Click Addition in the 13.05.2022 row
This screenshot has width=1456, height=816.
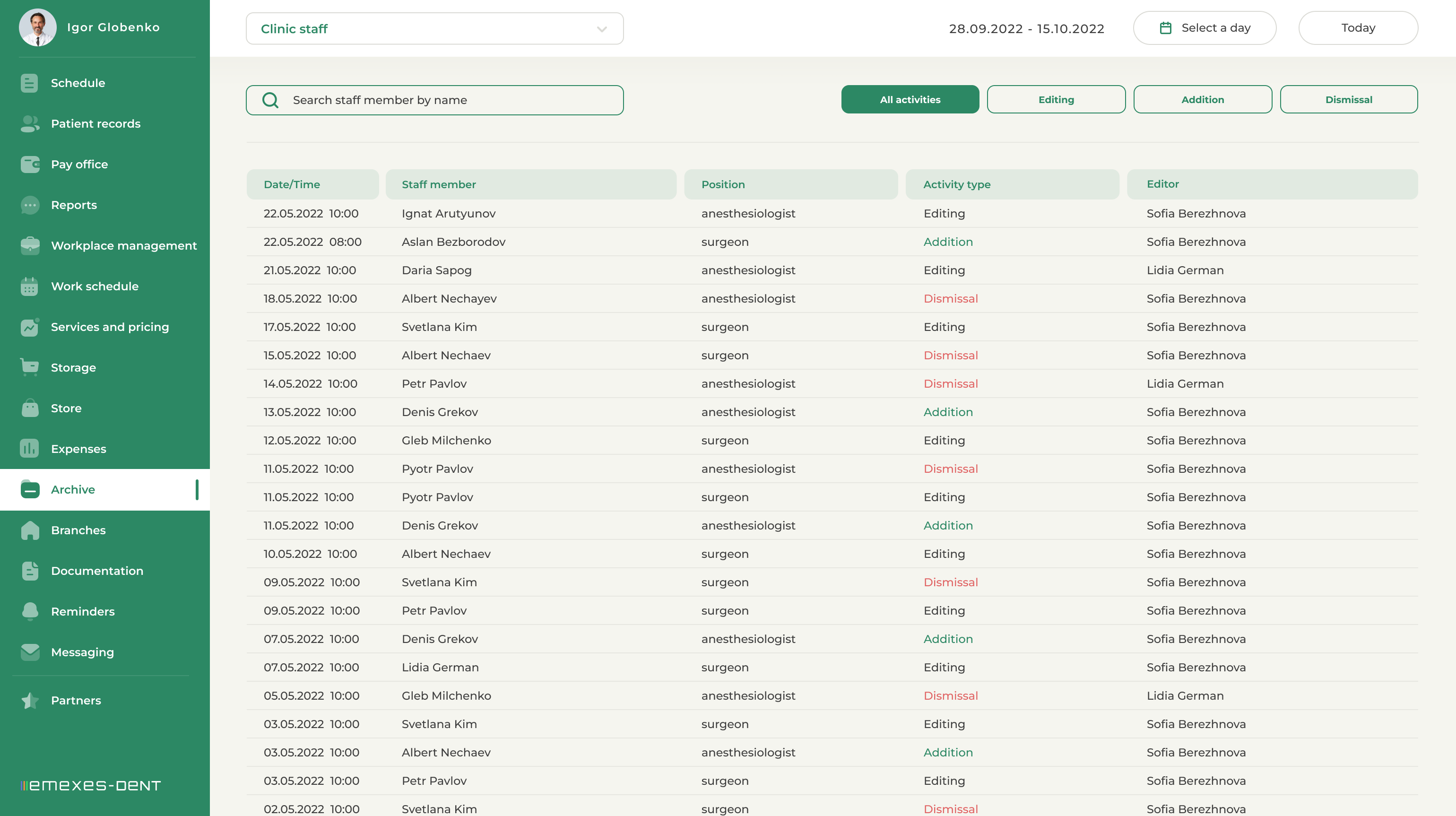click(948, 412)
